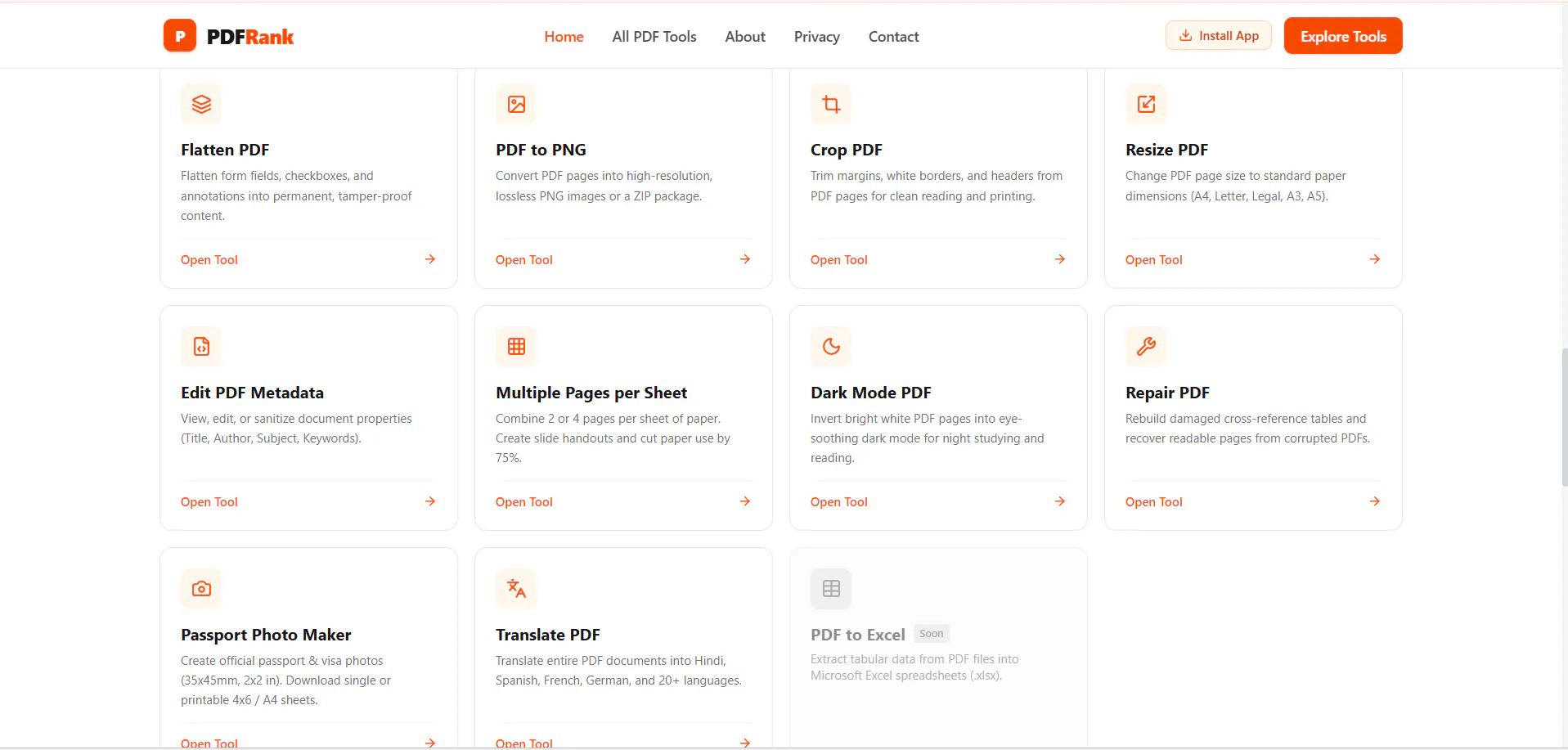Viewport: 1568px width, 750px height.
Task: Open Tool link for PDF to PNG
Action: pyautogui.click(x=524, y=260)
